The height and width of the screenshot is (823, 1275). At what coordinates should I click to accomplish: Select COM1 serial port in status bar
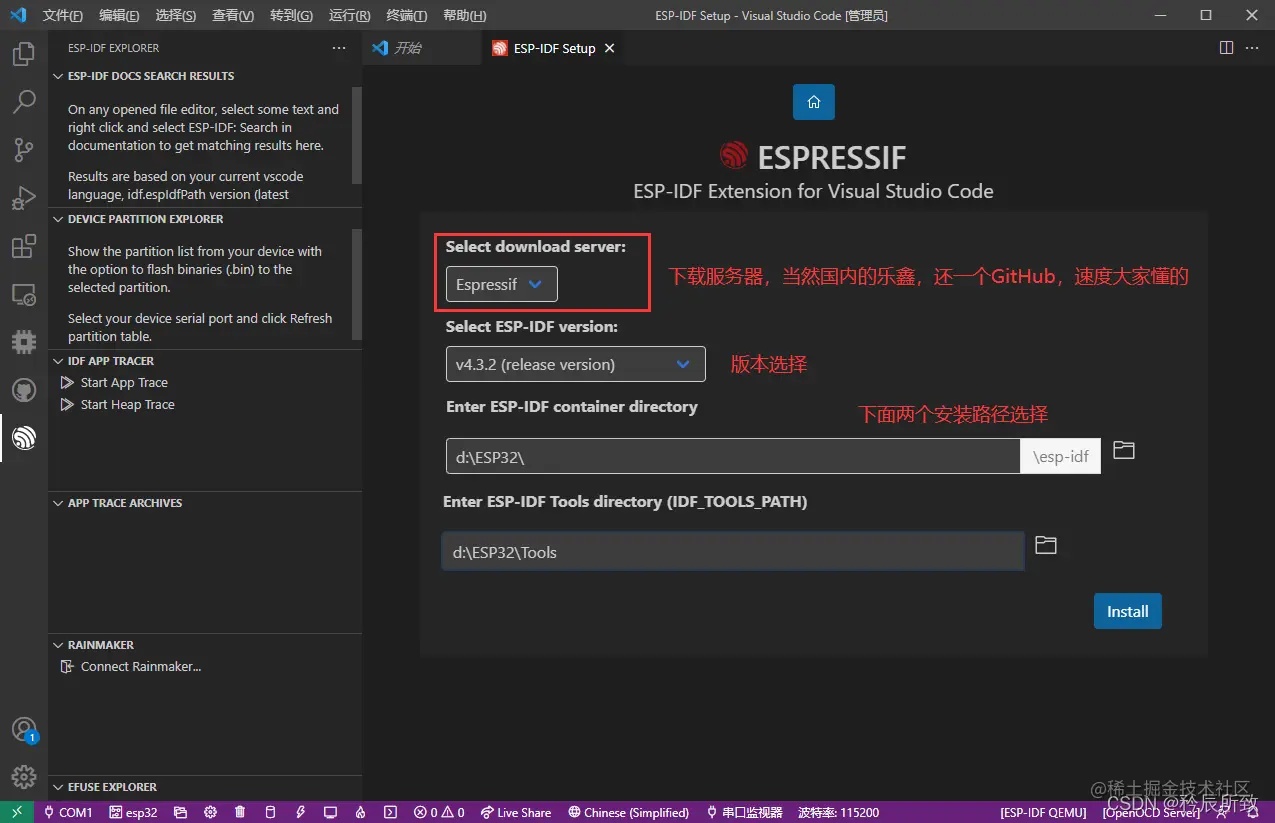pos(68,812)
